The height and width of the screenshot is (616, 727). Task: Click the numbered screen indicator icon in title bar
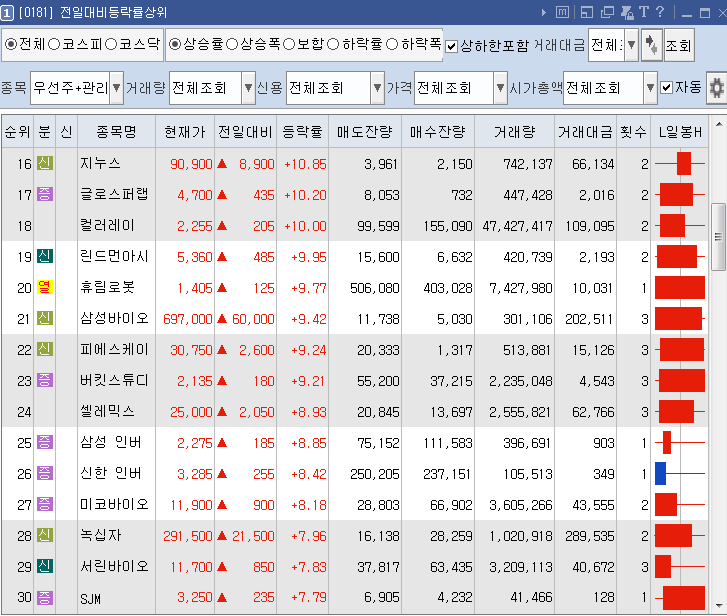coord(7,13)
